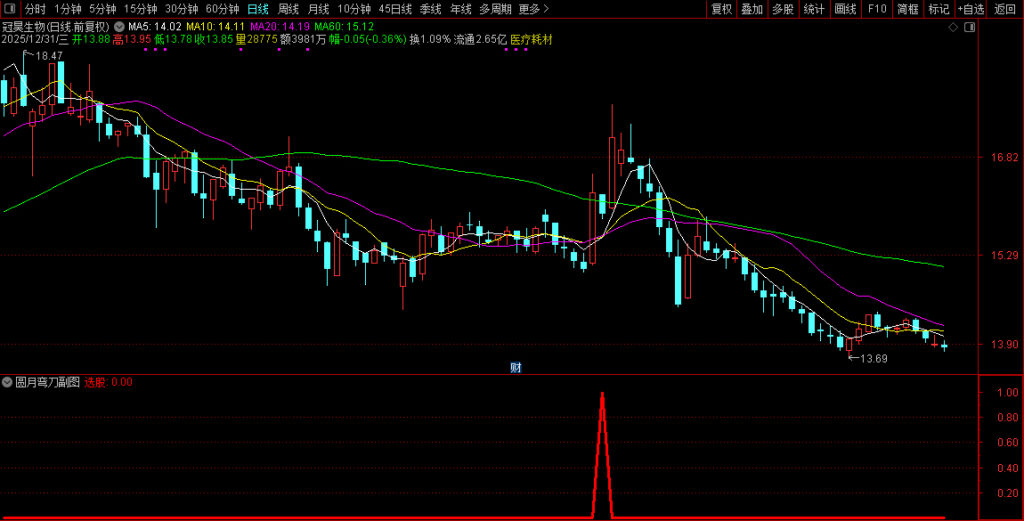The width and height of the screenshot is (1024, 521).
Task: Open the 复权 adjustment menu
Action: pos(721,9)
